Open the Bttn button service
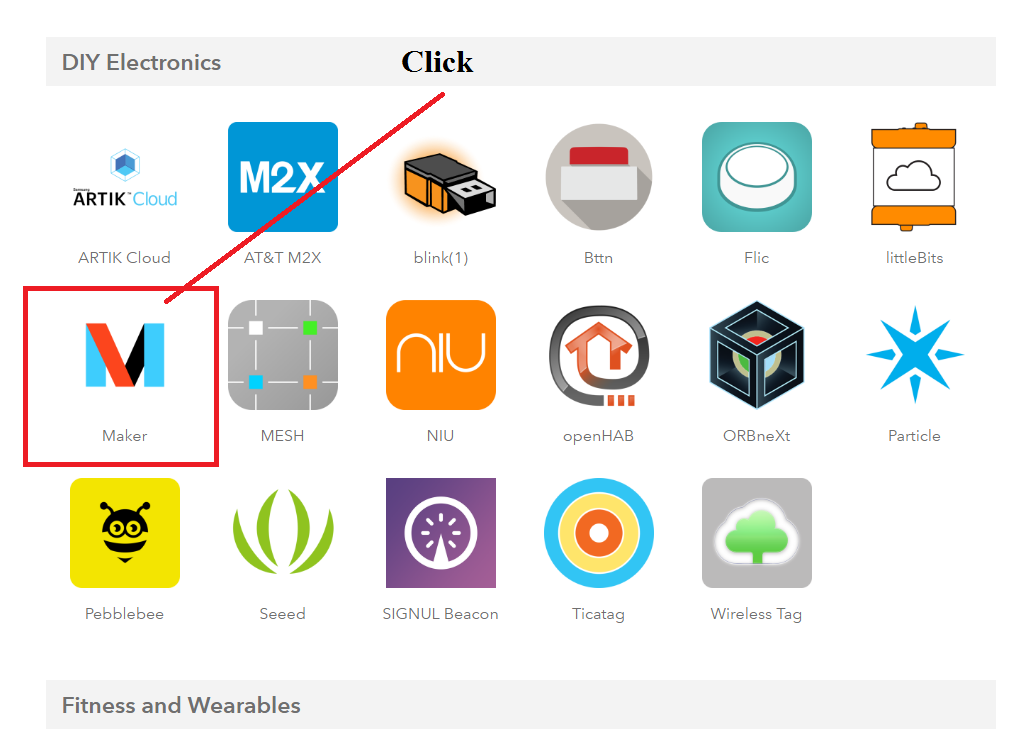This screenshot has height=734, width=1028. click(x=599, y=177)
